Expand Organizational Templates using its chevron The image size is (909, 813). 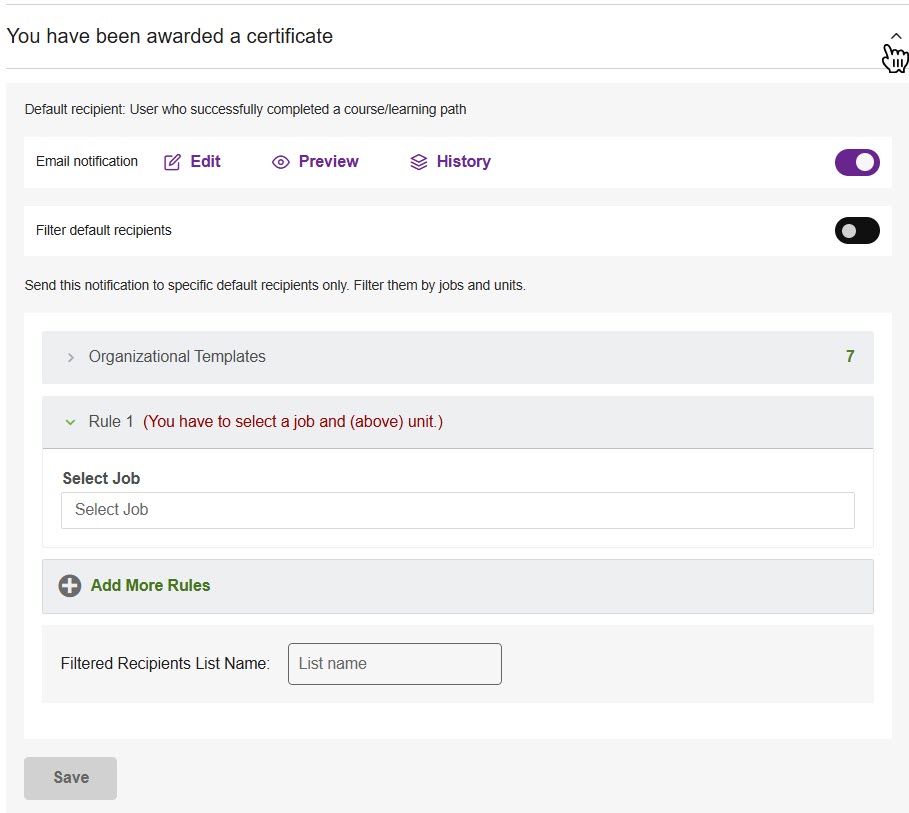[70, 357]
